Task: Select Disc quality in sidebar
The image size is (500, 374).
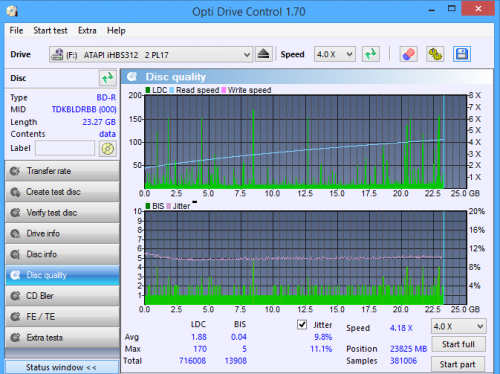Action: pyautogui.click(x=62, y=275)
